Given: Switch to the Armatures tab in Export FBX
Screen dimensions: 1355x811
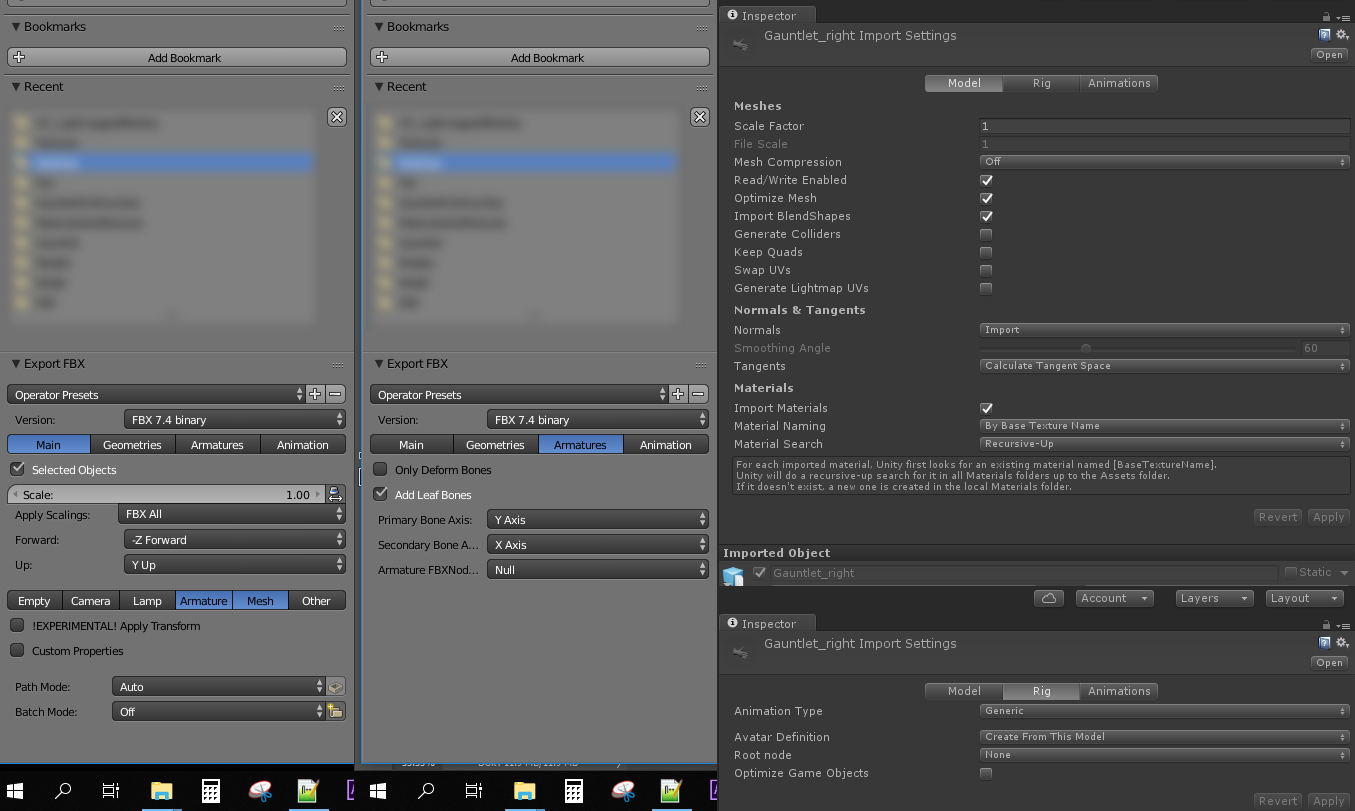Looking at the screenshot, I should (217, 444).
